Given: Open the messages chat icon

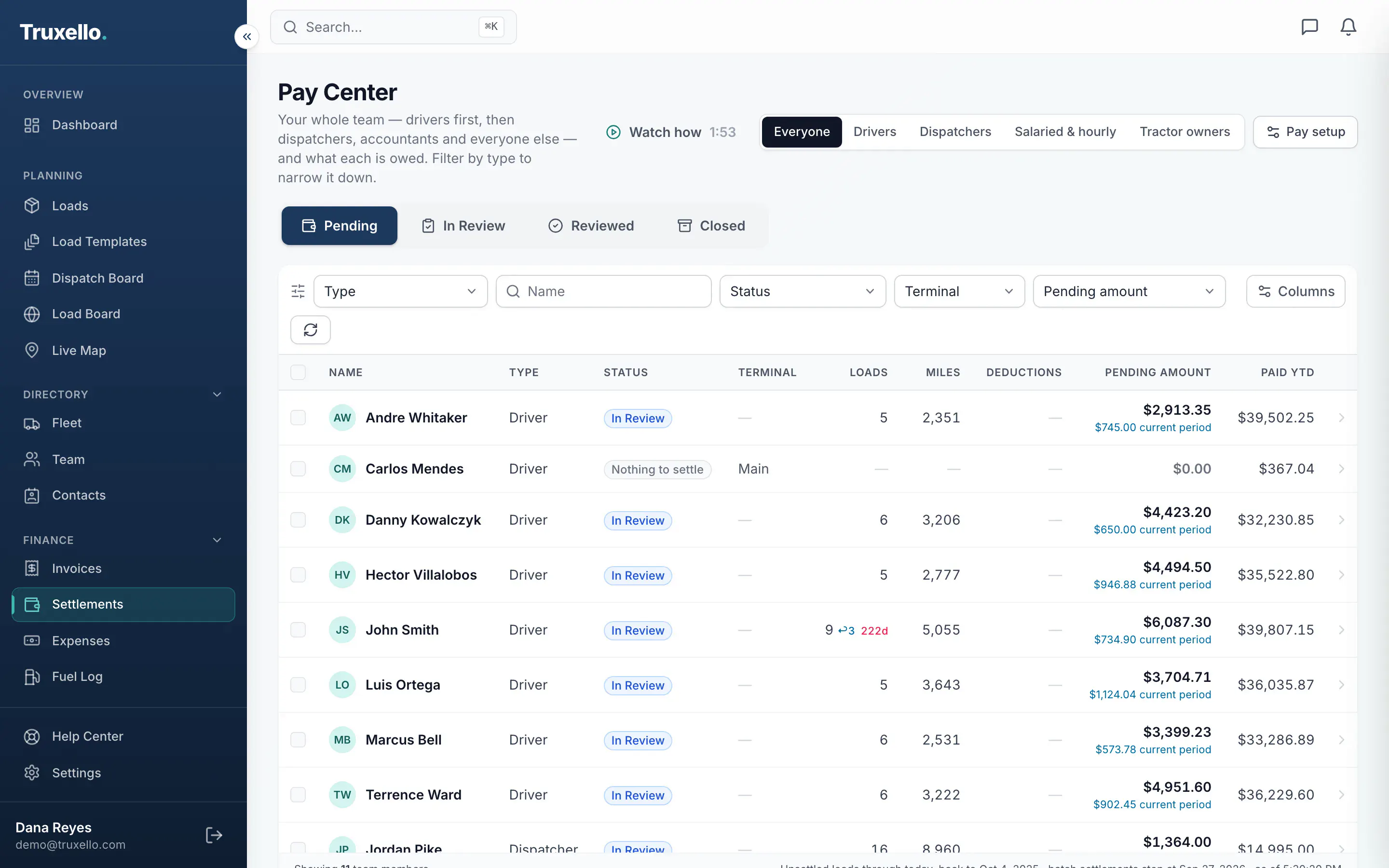Looking at the screenshot, I should point(1309,27).
